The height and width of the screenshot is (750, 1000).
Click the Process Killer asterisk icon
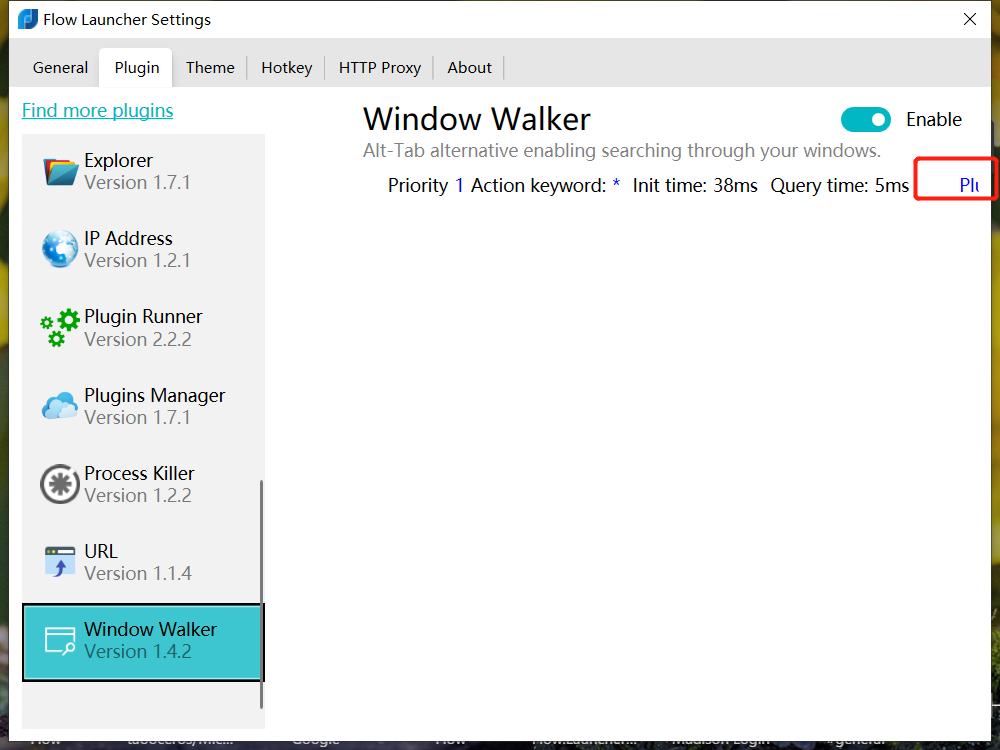click(x=60, y=484)
